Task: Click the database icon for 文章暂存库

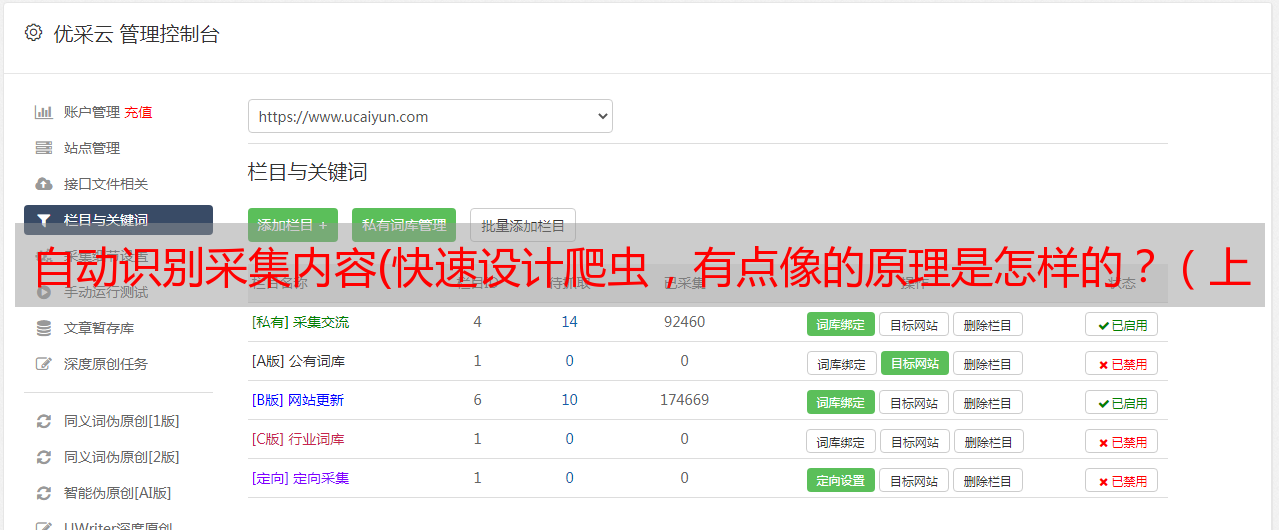Action: [x=43, y=328]
